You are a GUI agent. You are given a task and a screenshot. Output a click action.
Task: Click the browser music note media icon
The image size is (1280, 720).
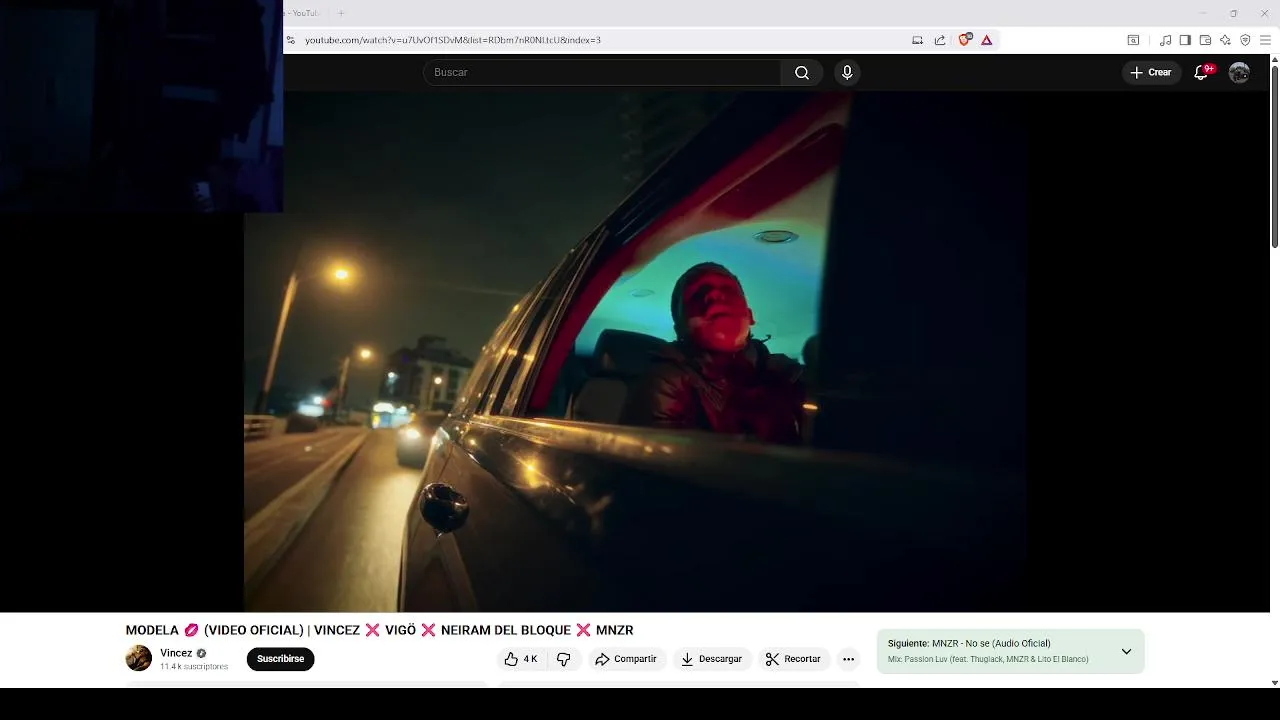pyautogui.click(x=1165, y=40)
